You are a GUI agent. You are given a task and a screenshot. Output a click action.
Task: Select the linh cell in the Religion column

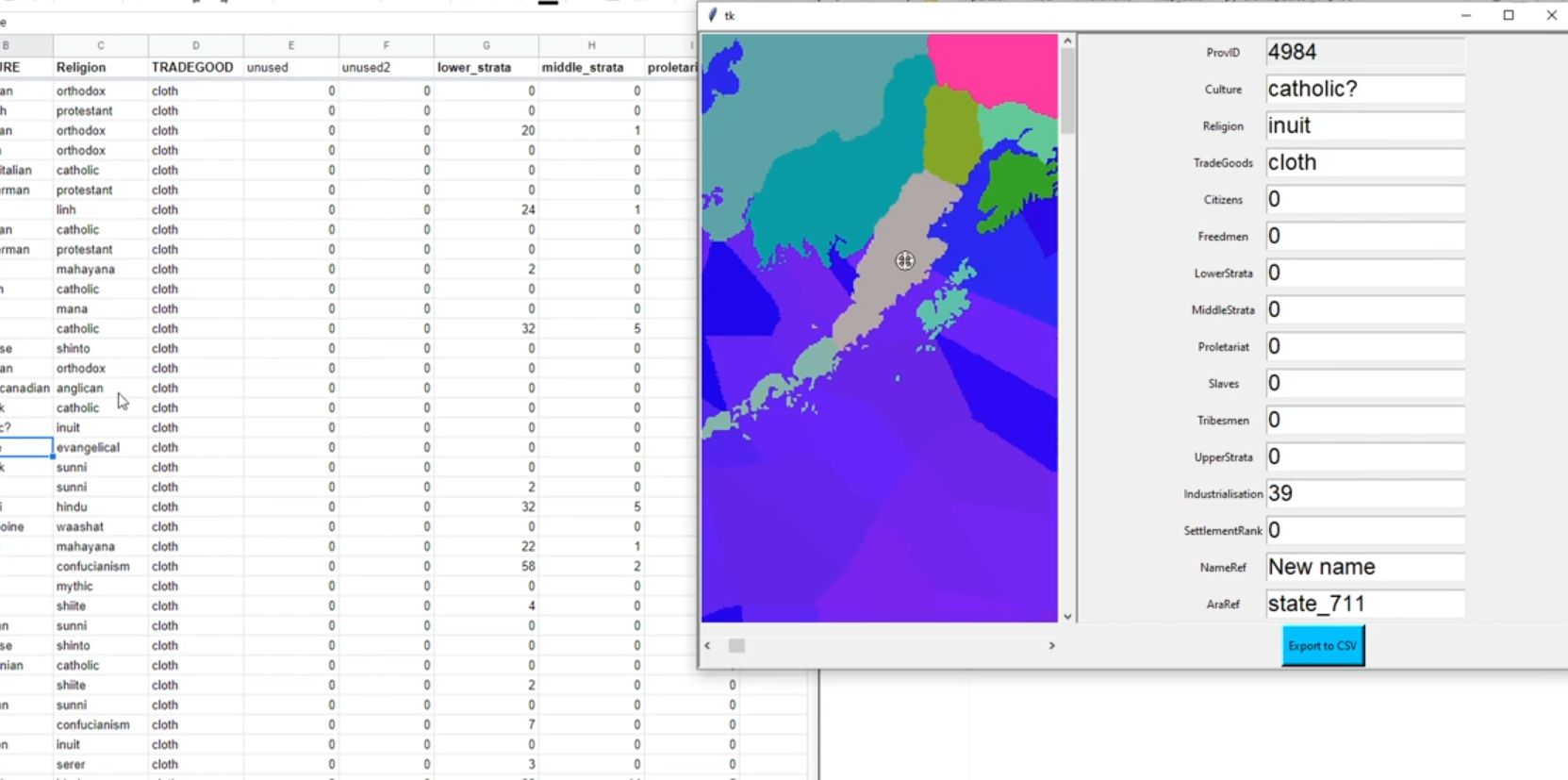click(x=101, y=210)
